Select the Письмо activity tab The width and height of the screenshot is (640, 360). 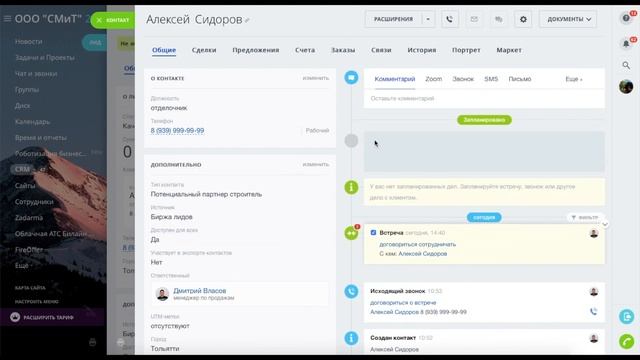point(520,79)
